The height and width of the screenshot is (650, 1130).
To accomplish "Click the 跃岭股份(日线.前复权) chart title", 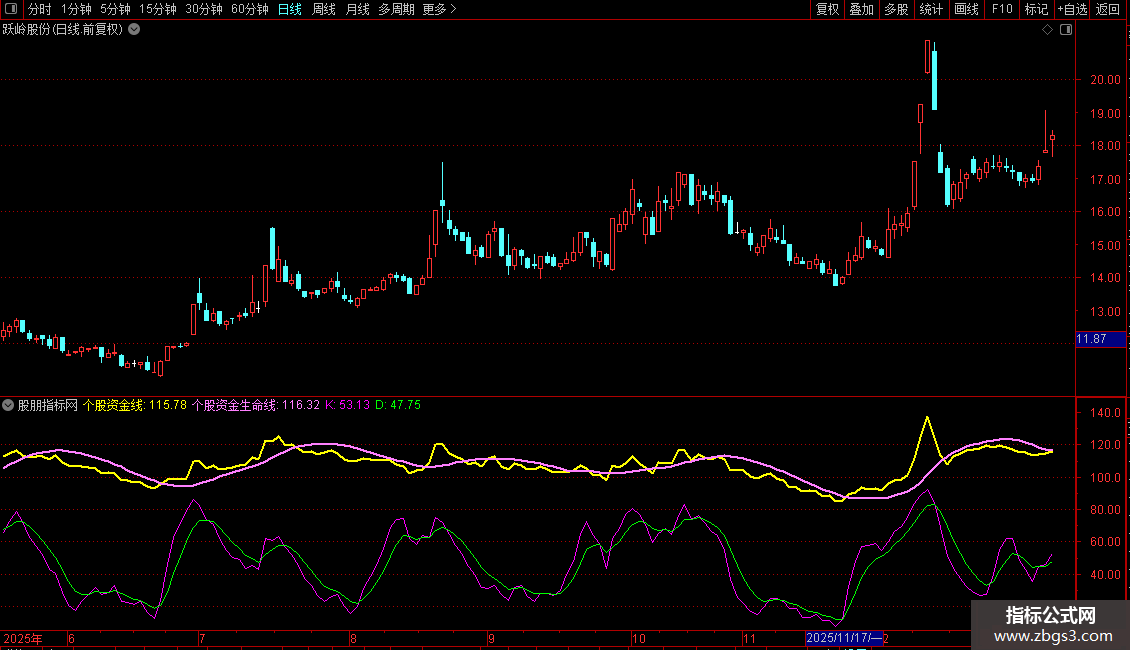I will point(63,30).
